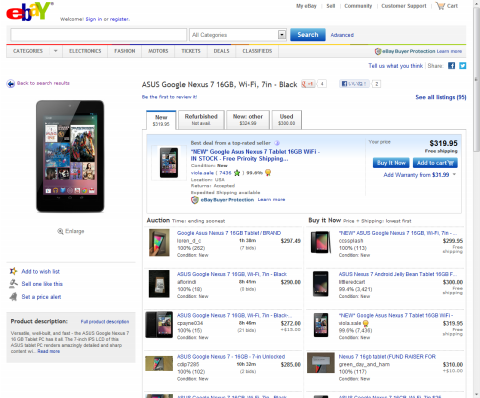Click the top-rated seller badge in best deal
Image resolution: width=480 pixels, height=398 pixels.
[x=268, y=173]
